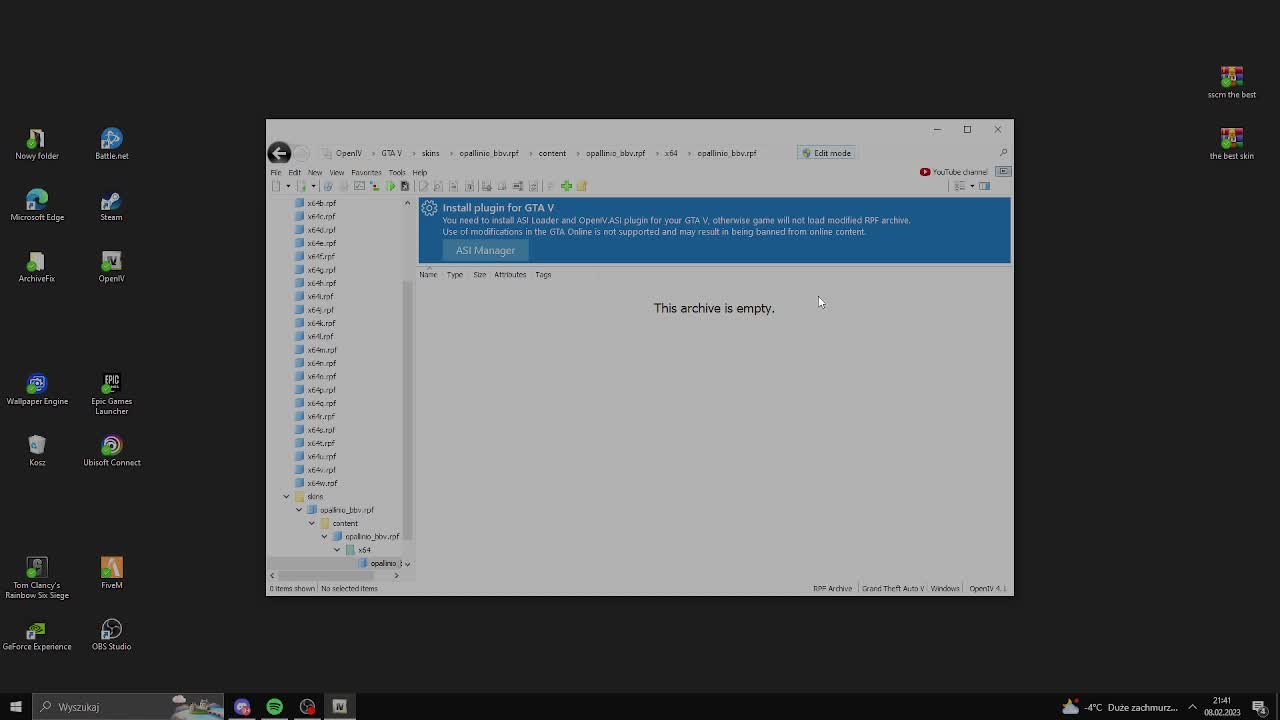Select x64 in the breadcrumb path
This screenshot has width=1280, height=720.
(670, 153)
